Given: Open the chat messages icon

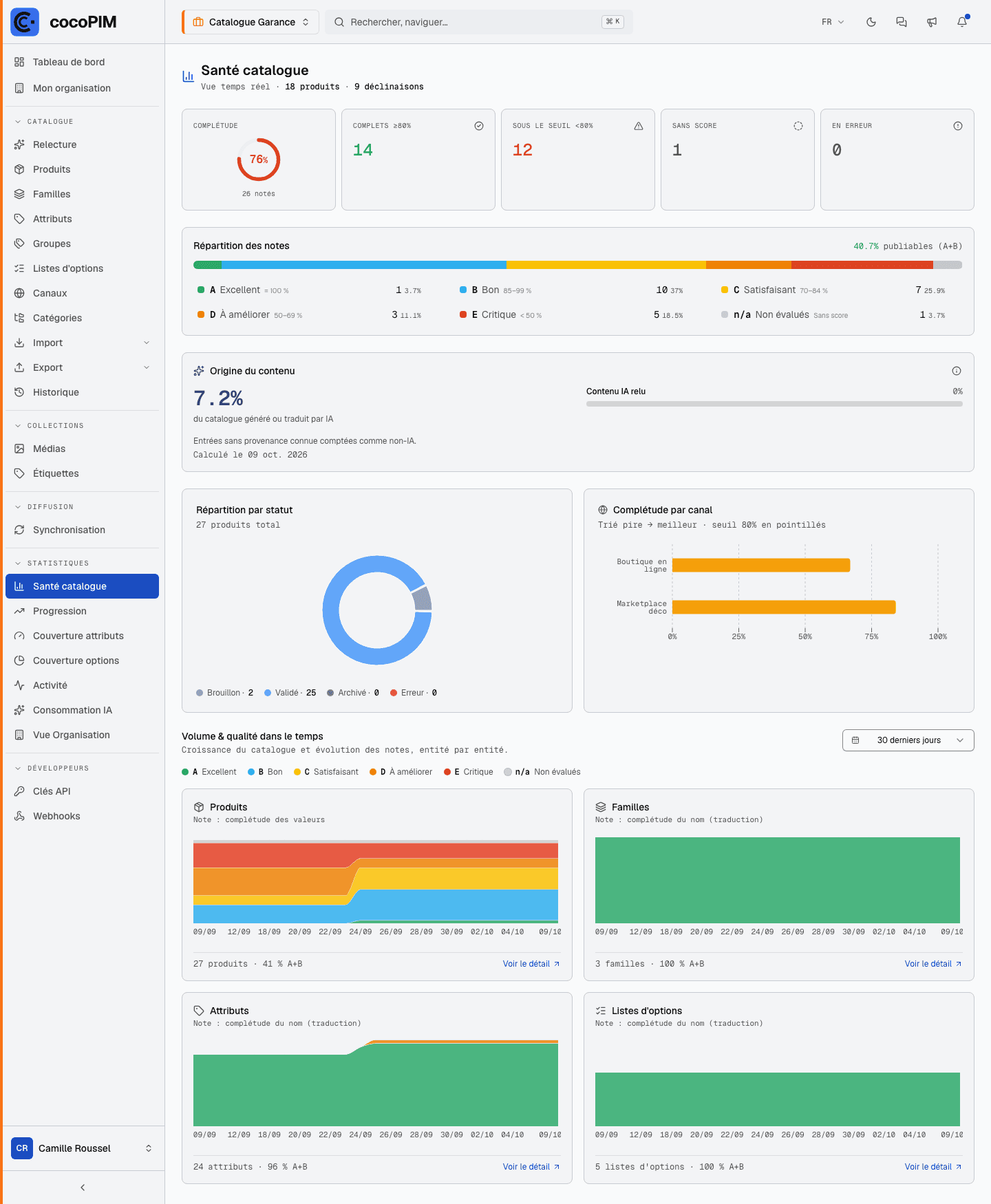Looking at the screenshot, I should (x=902, y=22).
